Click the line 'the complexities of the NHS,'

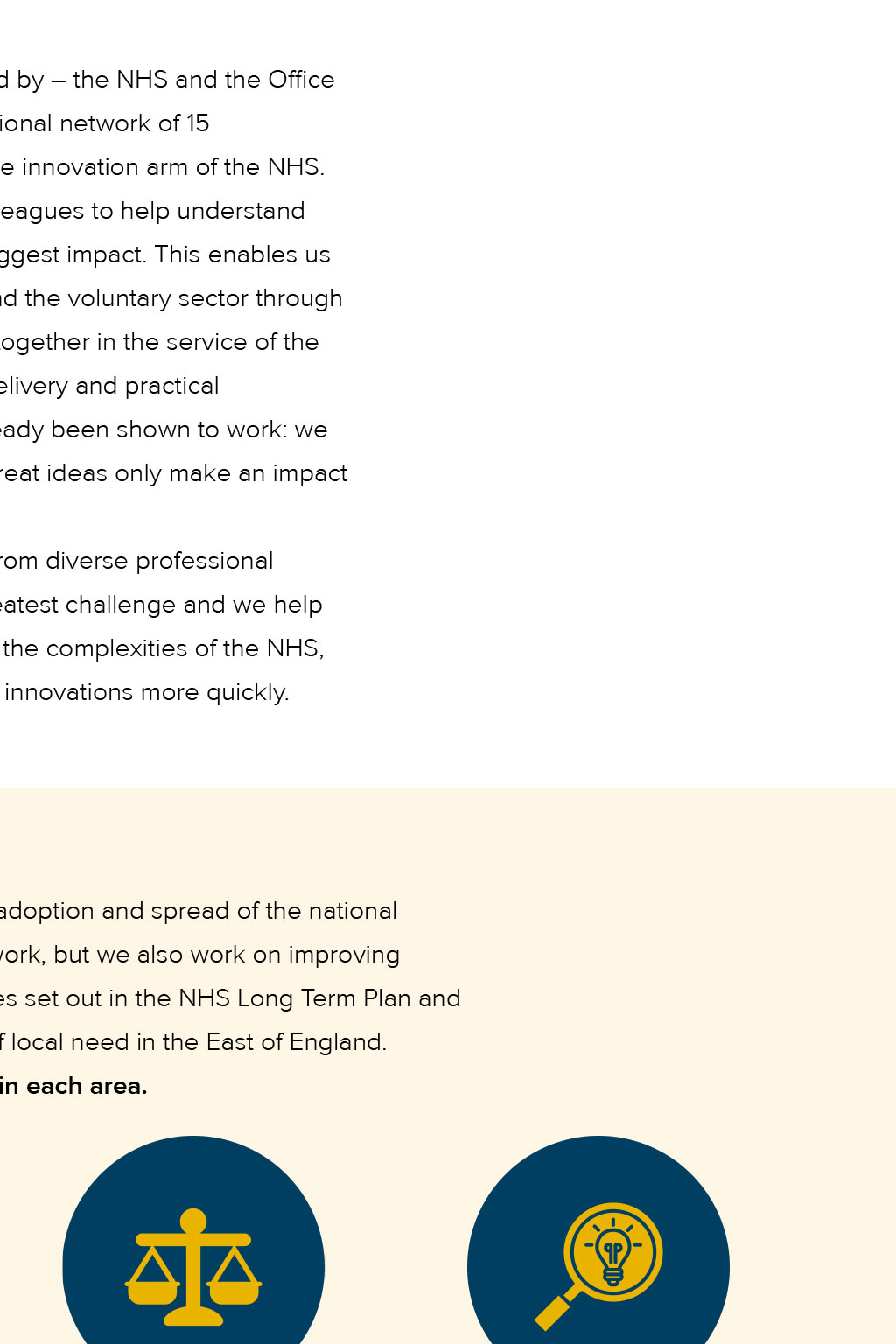[164, 648]
